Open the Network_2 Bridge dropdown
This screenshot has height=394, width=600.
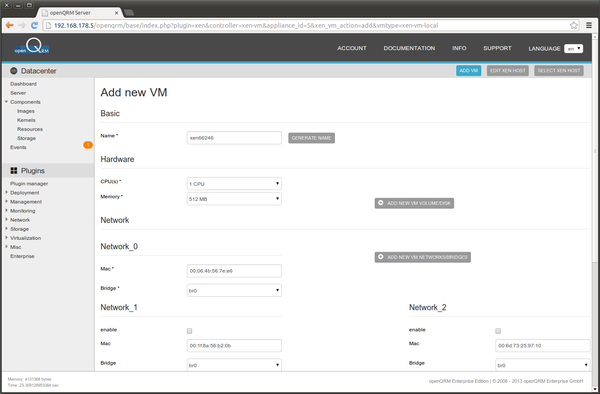[x=543, y=365]
